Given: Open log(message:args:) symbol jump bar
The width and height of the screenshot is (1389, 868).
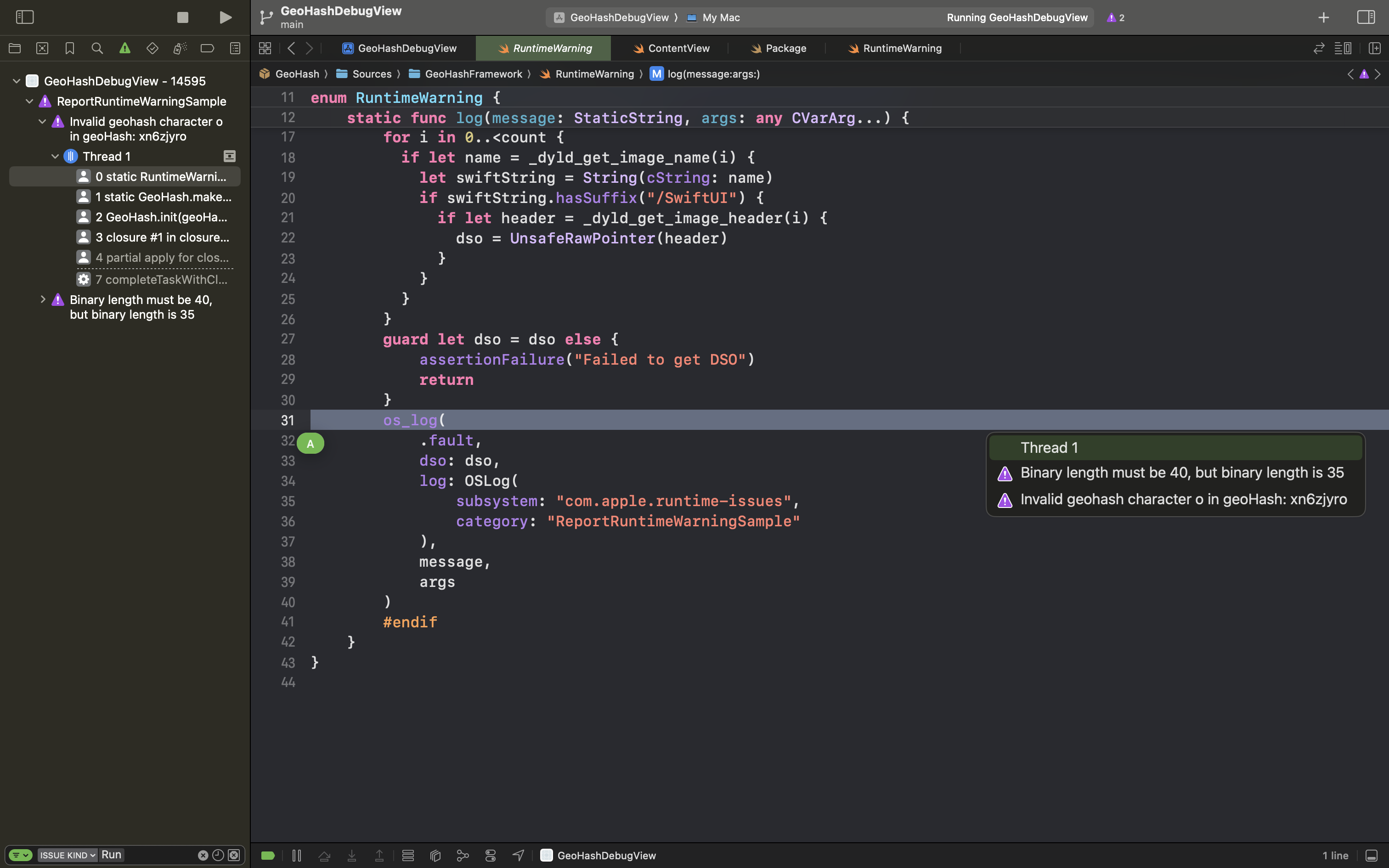Looking at the screenshot, I should tap(705, 73).
